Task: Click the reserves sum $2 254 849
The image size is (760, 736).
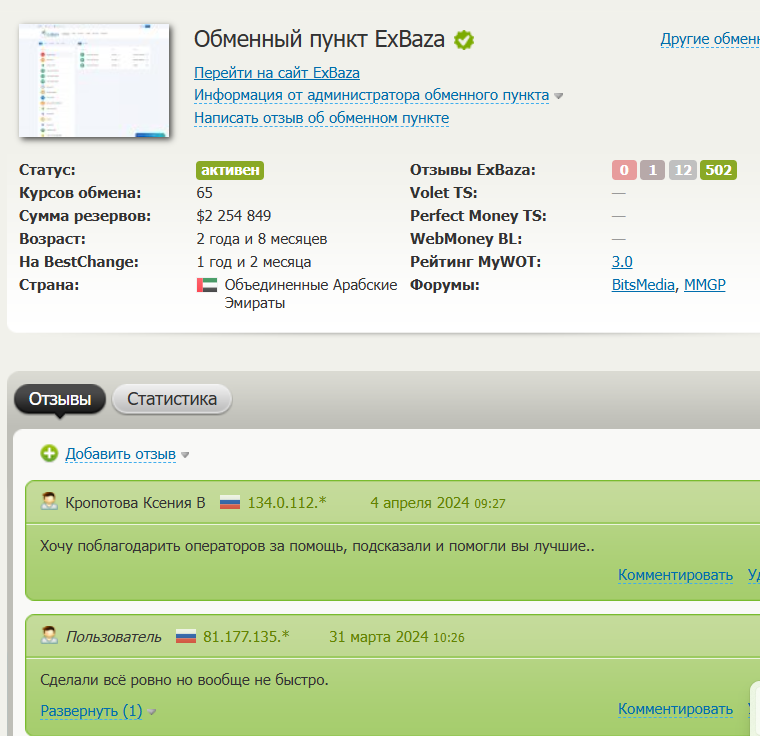Action: point(234,216)
